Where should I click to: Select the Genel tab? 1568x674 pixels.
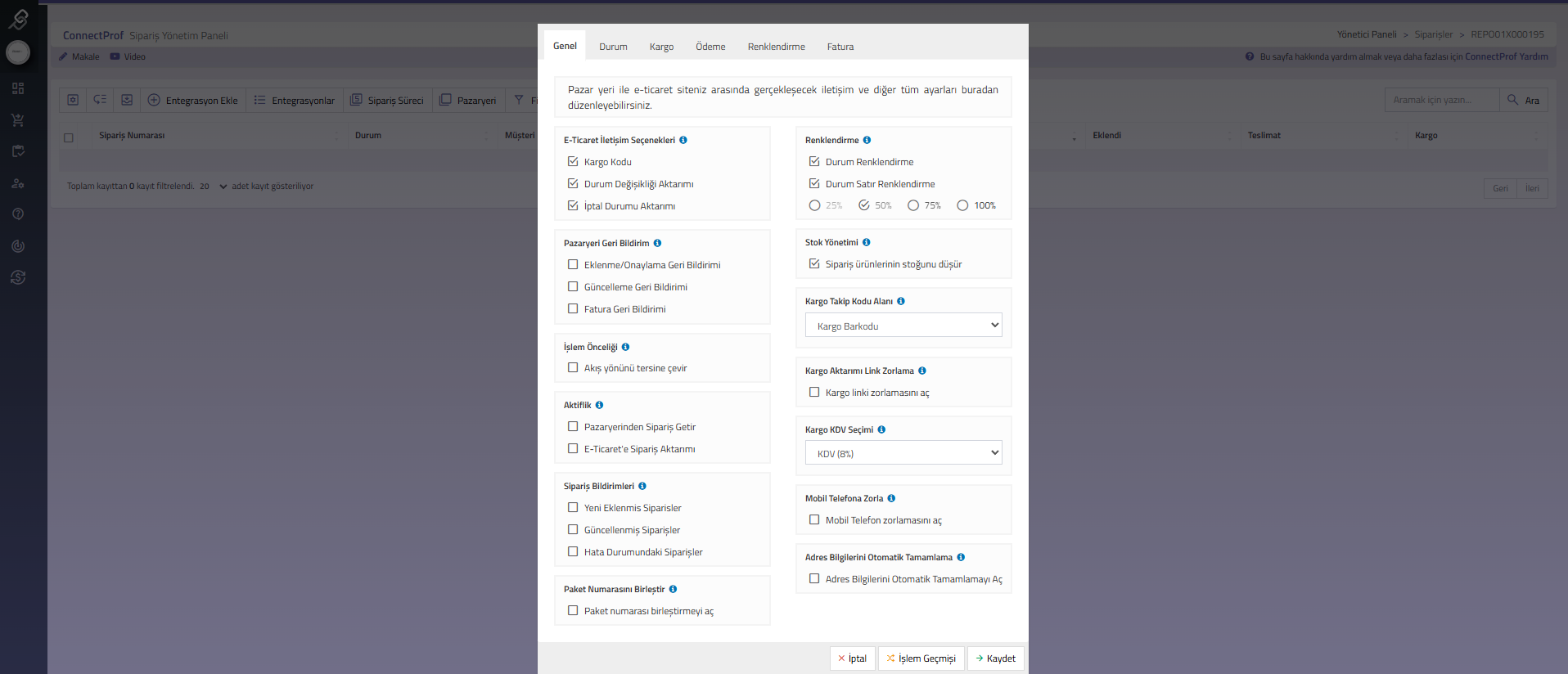tap(565, 46)
